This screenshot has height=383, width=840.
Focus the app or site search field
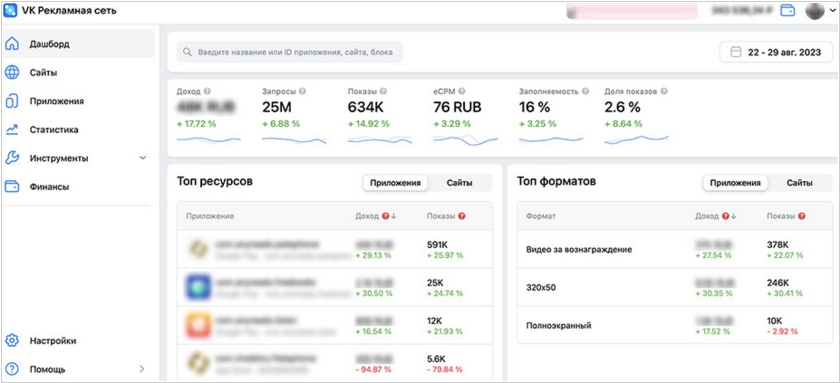point(289,52)
